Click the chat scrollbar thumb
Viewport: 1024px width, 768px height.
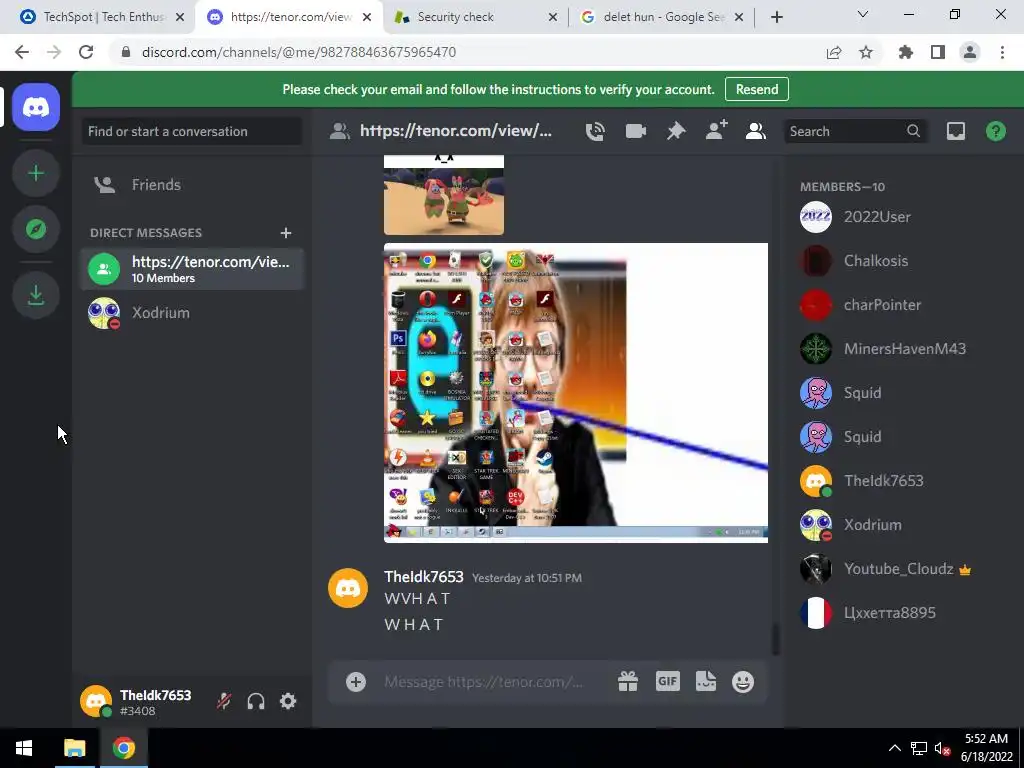(775, 639)
